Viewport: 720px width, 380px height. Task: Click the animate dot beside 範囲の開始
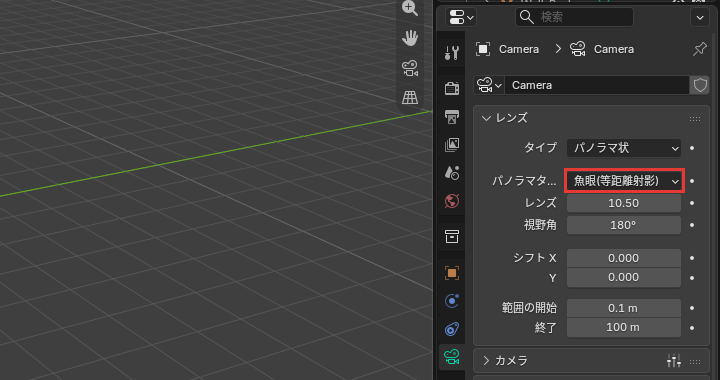tap(692, 308)
